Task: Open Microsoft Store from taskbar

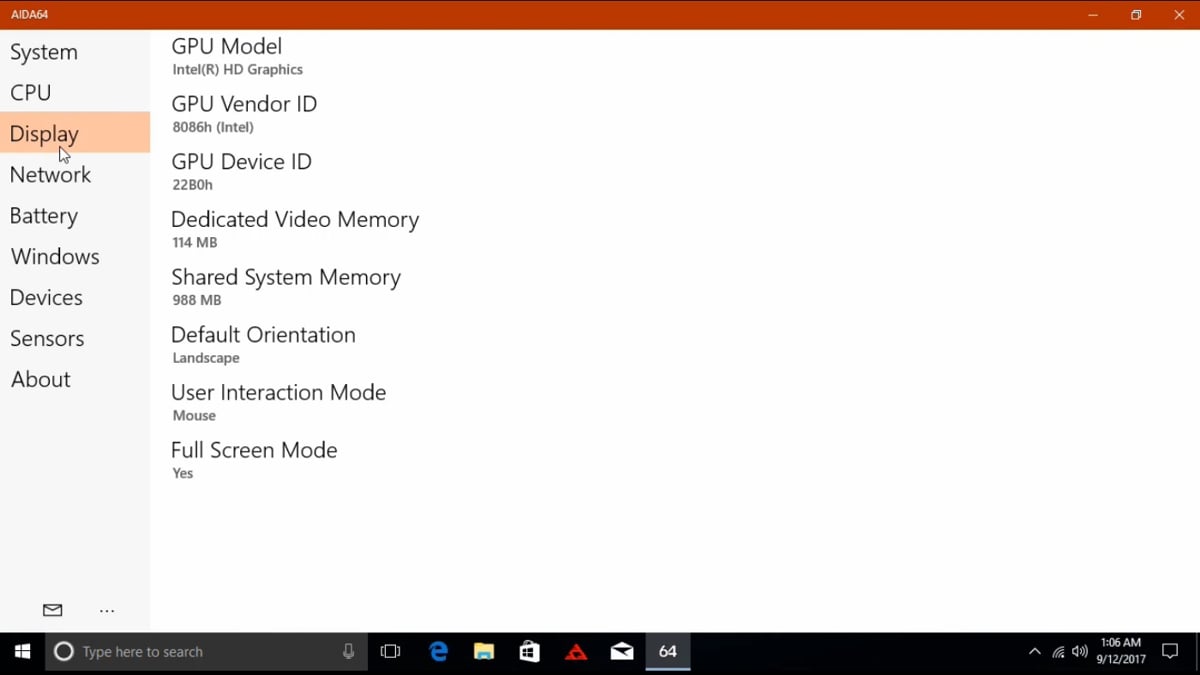Action: pyautogui.click(x=530, y=652)
